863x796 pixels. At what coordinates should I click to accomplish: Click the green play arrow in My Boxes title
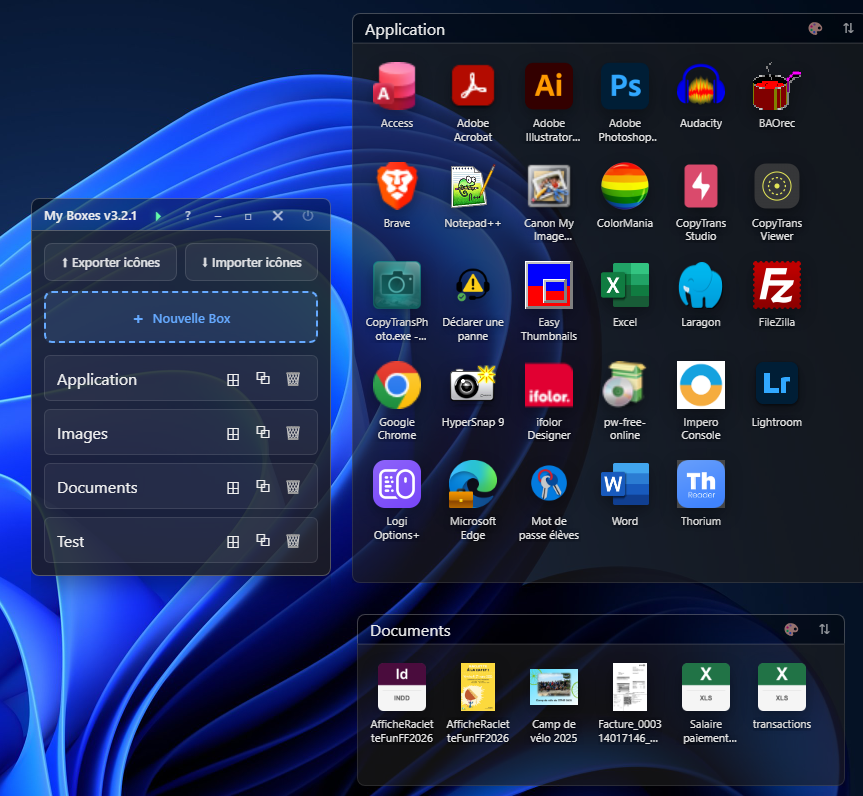[x=158, y=216]
